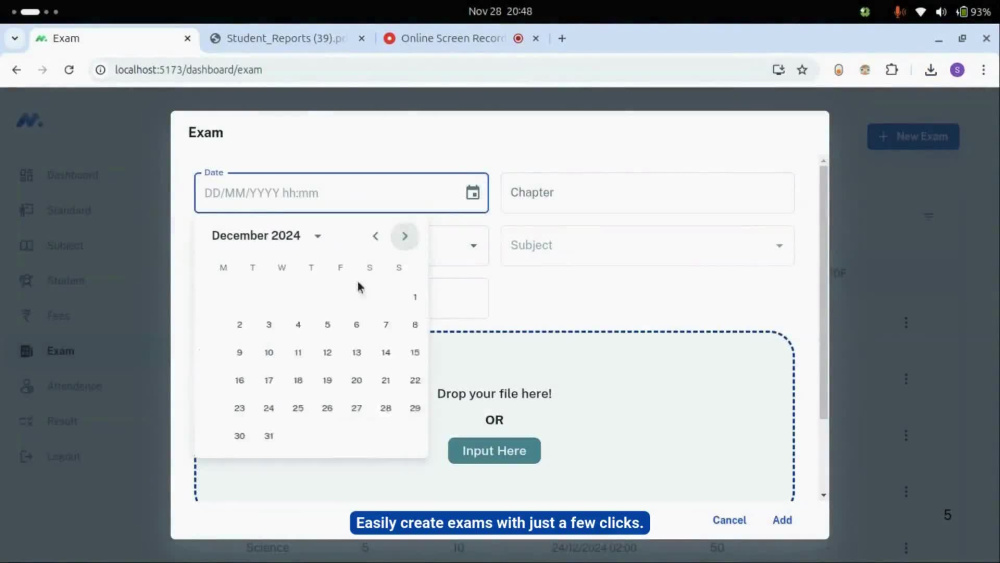The width and height of the screenshot is (1000, 563).
Task: Open the clock showing Nov 28 20:48
Action: (x=500, y=11)
